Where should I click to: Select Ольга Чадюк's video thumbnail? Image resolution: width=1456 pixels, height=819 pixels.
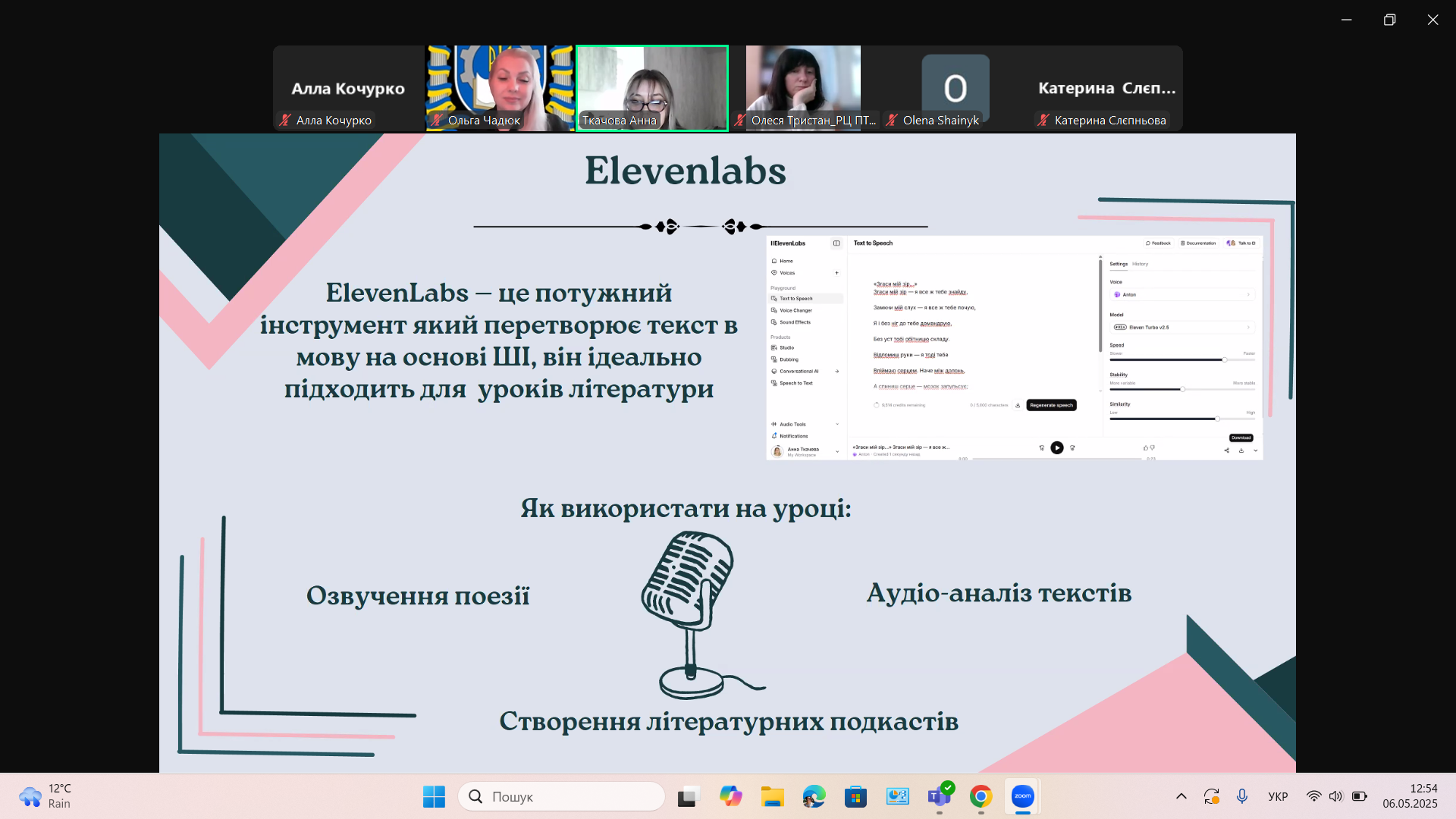click(x=500, y=88)
